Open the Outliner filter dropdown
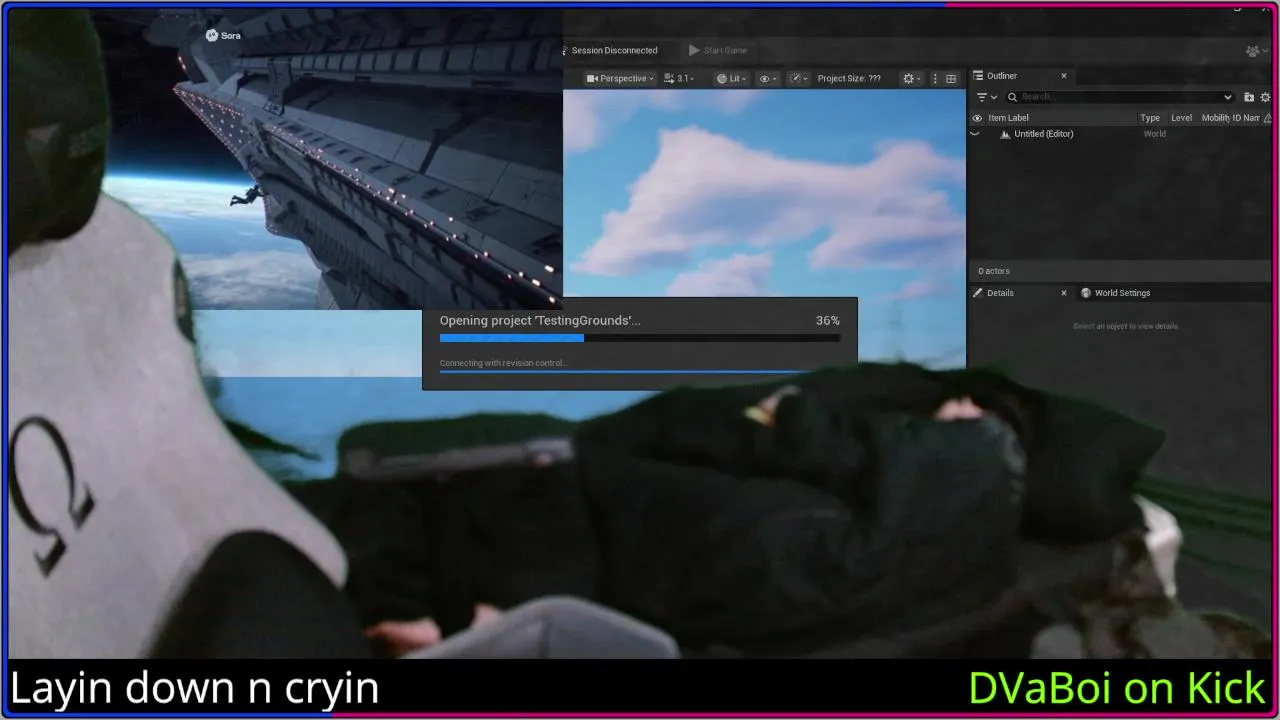Viewport: 1280px width, 720px height. (x=987, y=97)
